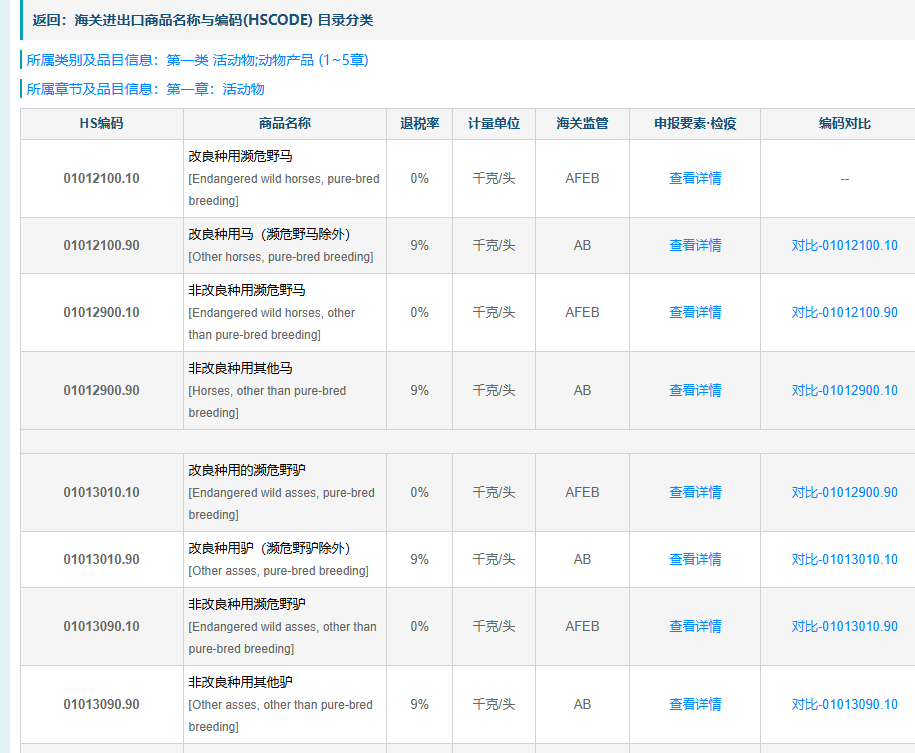Click 9% rebate rate for 01012900.90
The image size is (915, 753).
(x=420, y=391)
